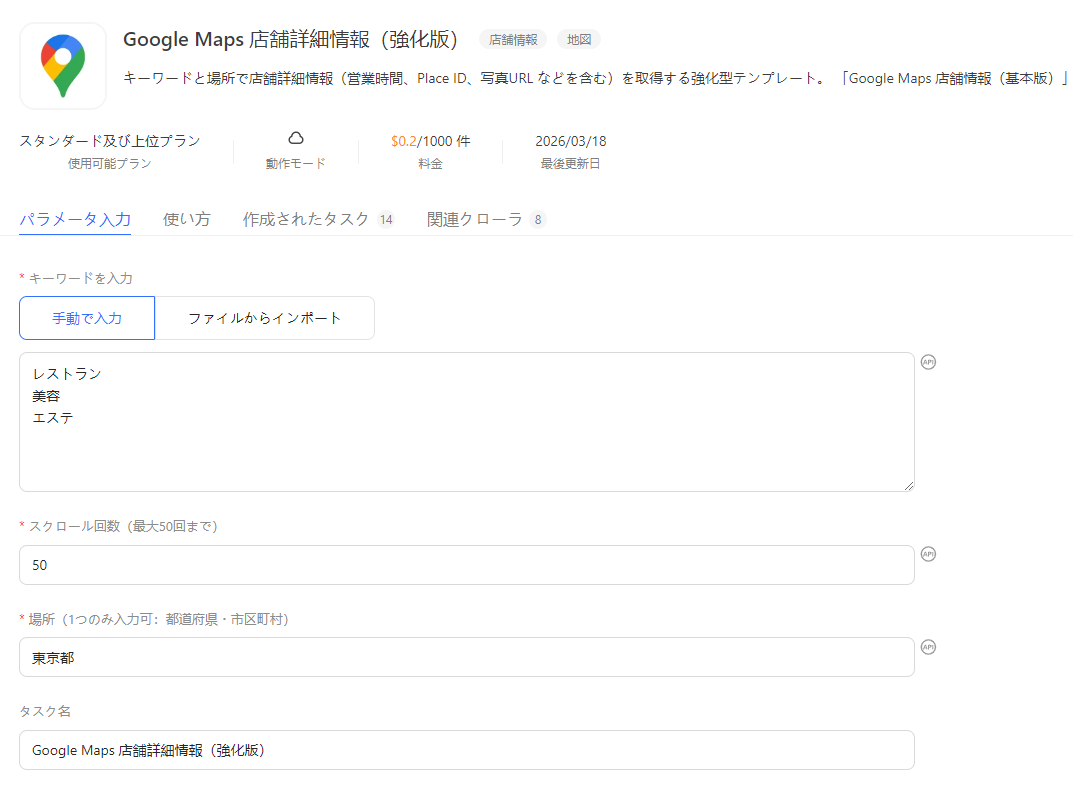The height and width of the screenshot is (789, 1073).
Task: Switch to 手動で入力 mode
Action: (87, 318)
